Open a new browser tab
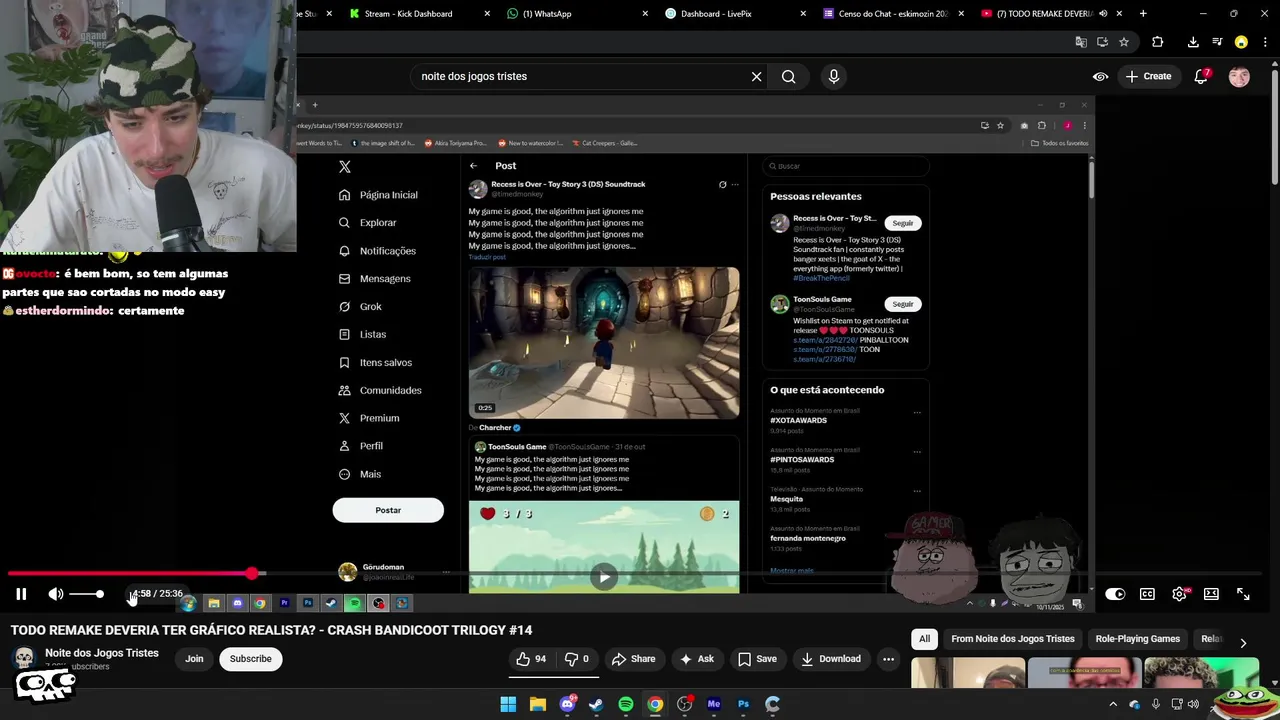Viewport: 1280px width, 720px height. [1143, 14]
